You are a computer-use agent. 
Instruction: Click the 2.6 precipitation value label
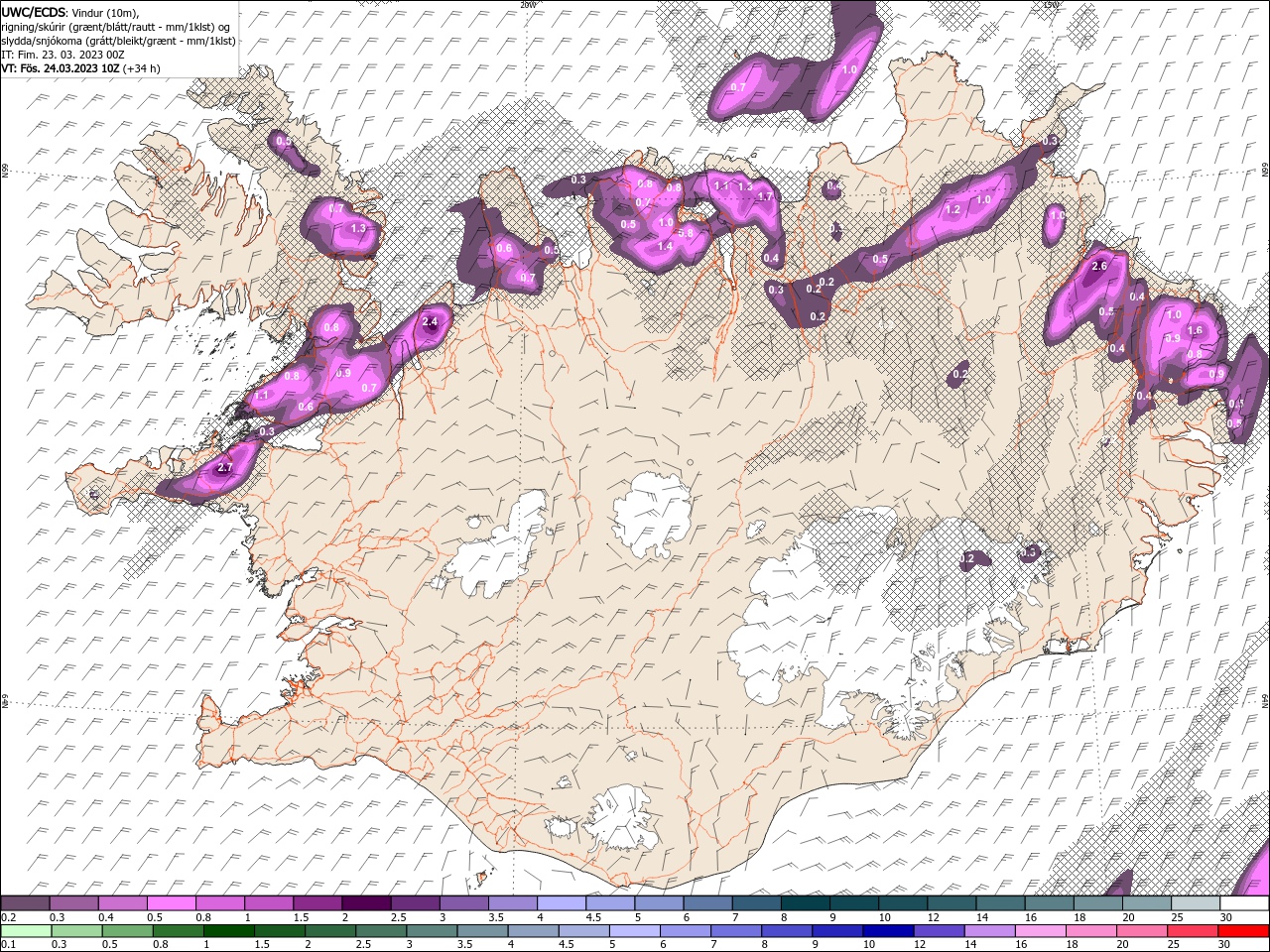tap(1098, 267)
